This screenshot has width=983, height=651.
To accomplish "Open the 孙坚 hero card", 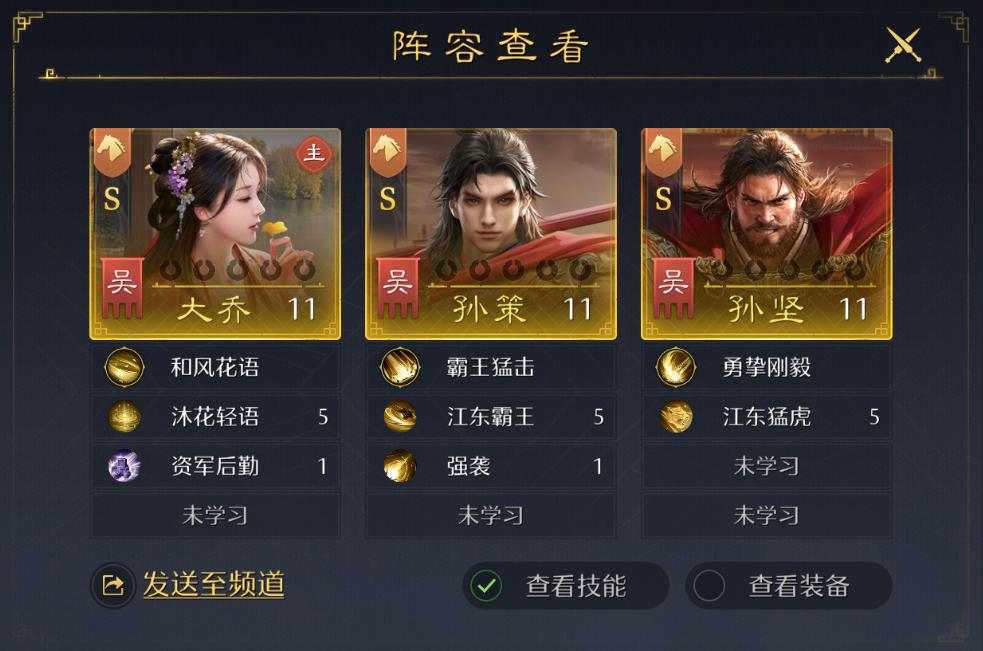I will [767, 234].
